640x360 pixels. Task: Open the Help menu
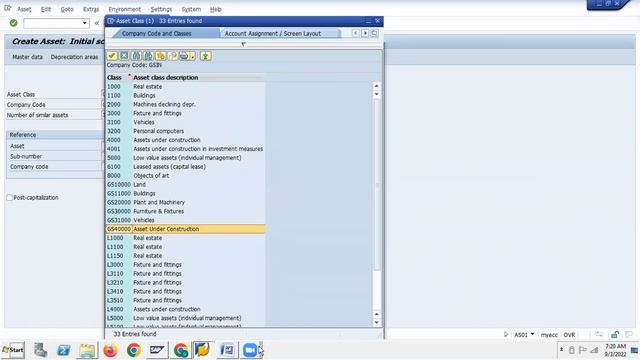(216, 9)
